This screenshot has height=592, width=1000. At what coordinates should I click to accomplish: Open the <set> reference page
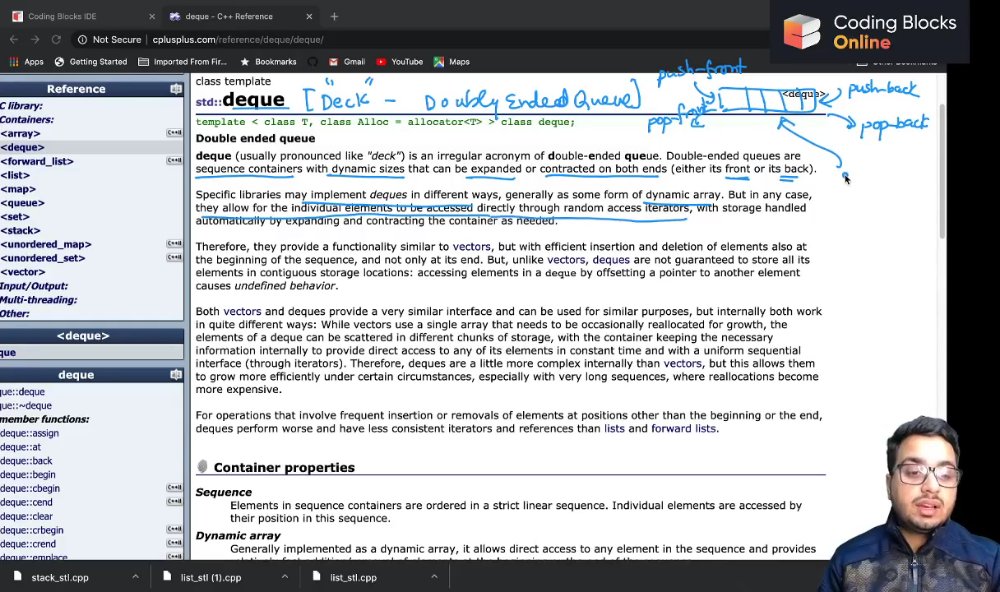[x=15, y=217]
